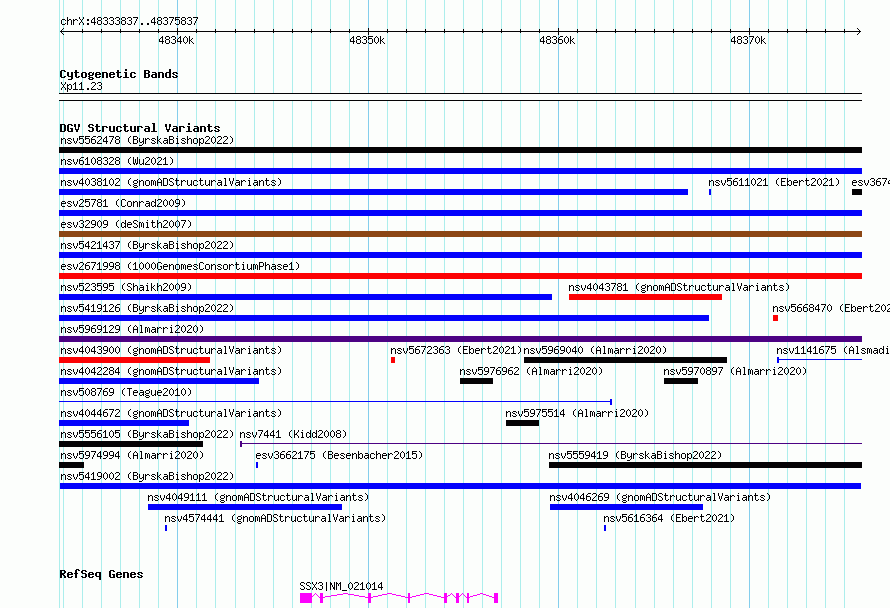890x608 pixels.
Task: Click the small red marker under nsv5668470
Action: [775, 318]
